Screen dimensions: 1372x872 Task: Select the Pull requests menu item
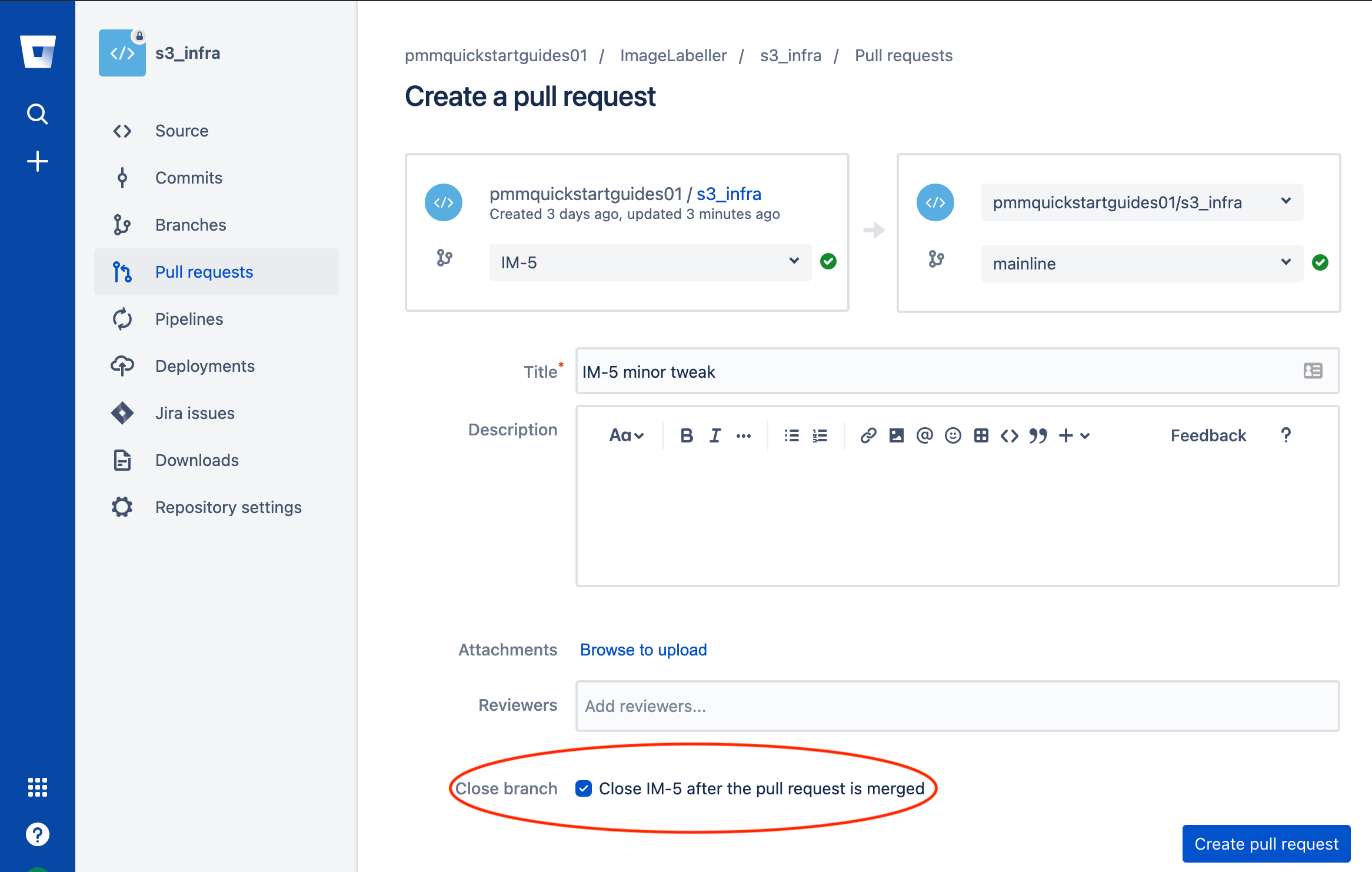point(205,271)
